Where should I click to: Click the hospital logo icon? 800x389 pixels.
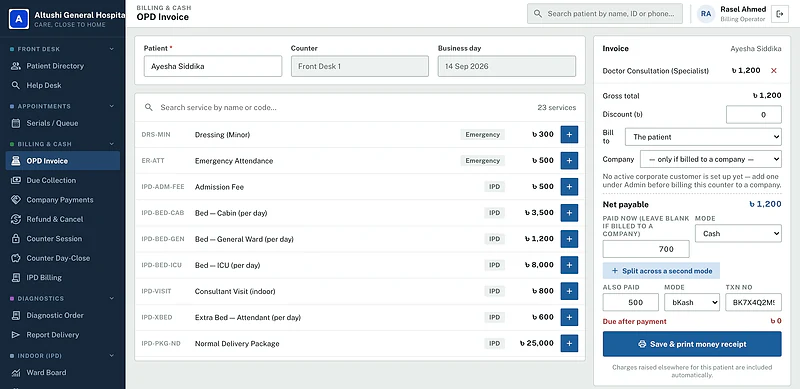pyautogui.click(x=19, y=19)
